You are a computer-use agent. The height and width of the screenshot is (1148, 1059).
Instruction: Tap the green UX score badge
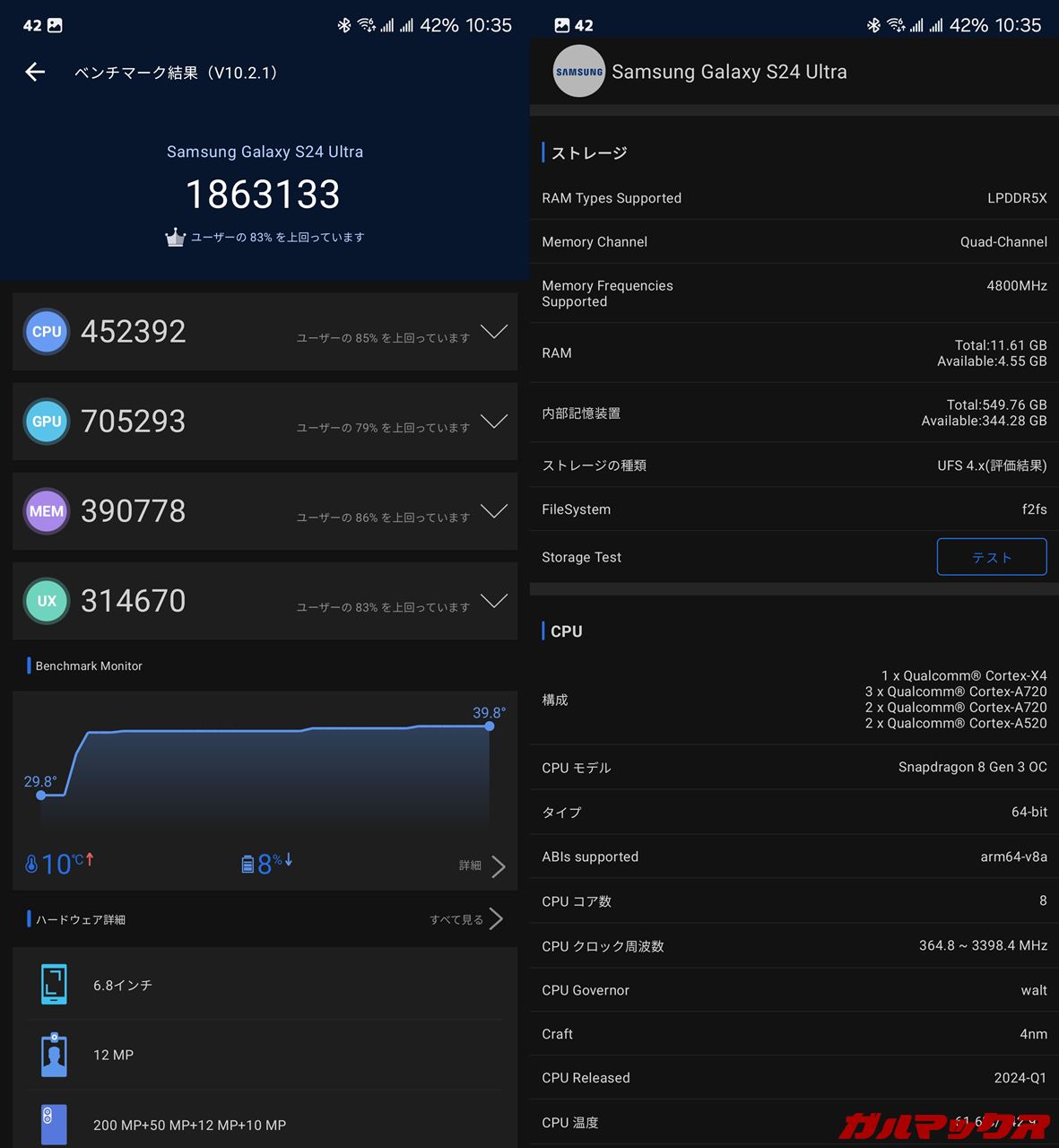point(47,601)
